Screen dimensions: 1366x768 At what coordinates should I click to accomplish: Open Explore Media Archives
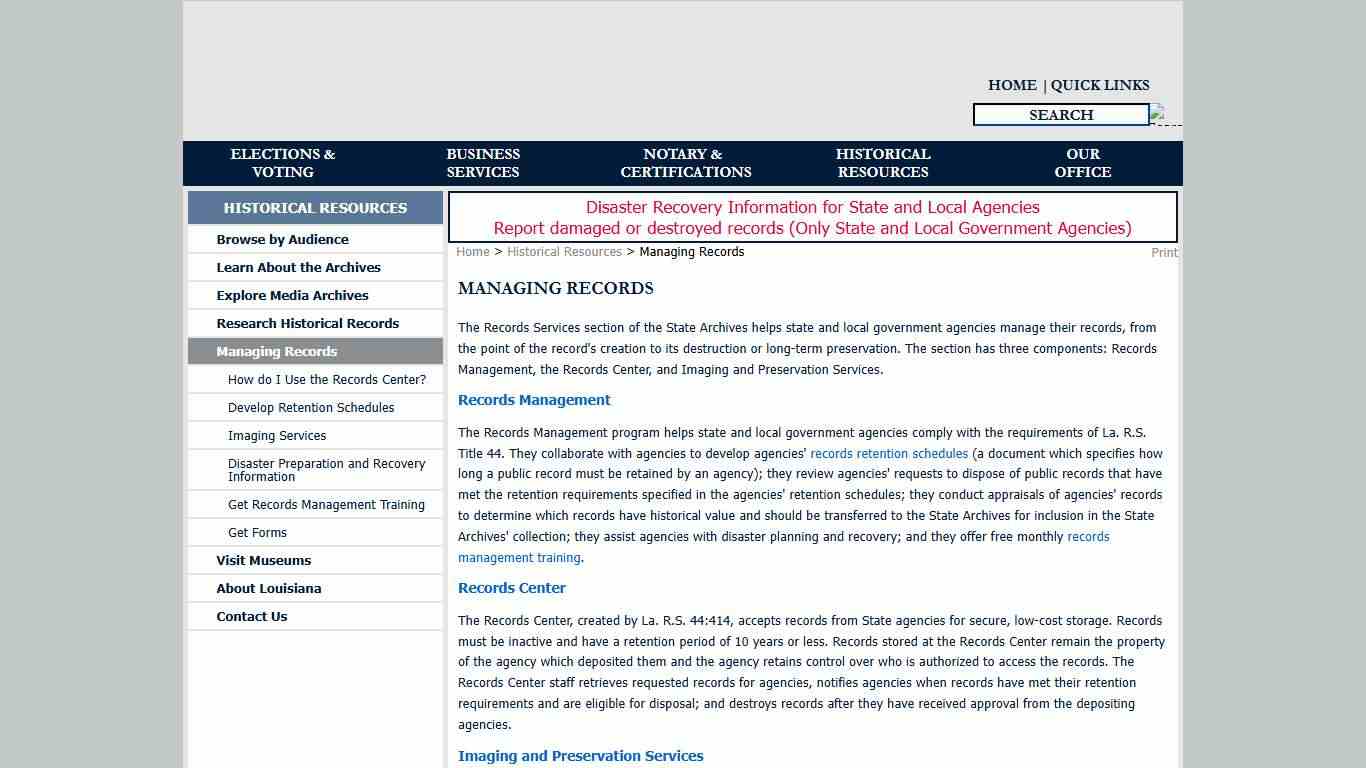point(292,295)
